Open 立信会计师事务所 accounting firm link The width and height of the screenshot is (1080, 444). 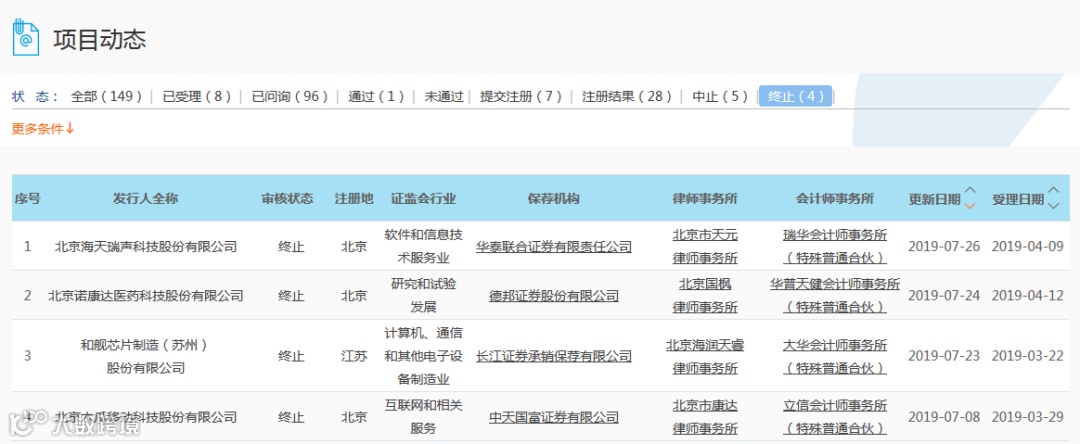pyautogui.click(x=835, y=417)
